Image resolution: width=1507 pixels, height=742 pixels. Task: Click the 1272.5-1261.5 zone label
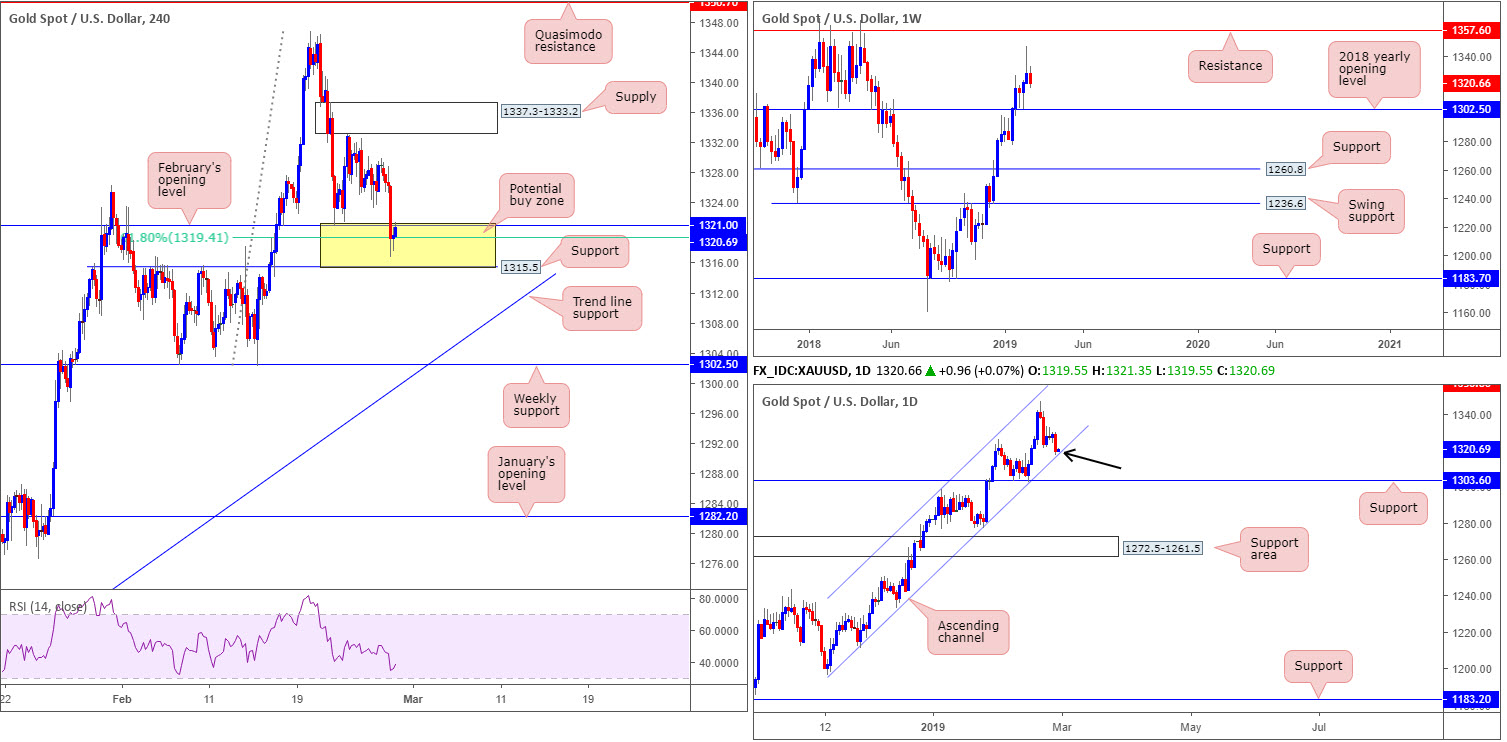(1163, 549)
